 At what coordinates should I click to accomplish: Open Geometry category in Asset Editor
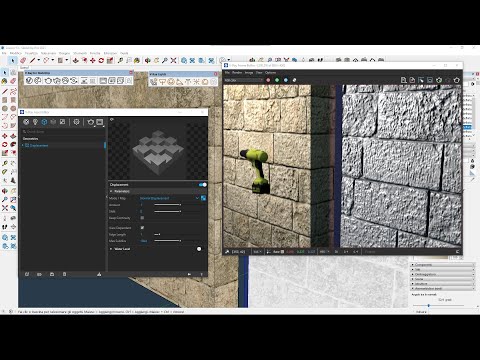pos(44,122)
